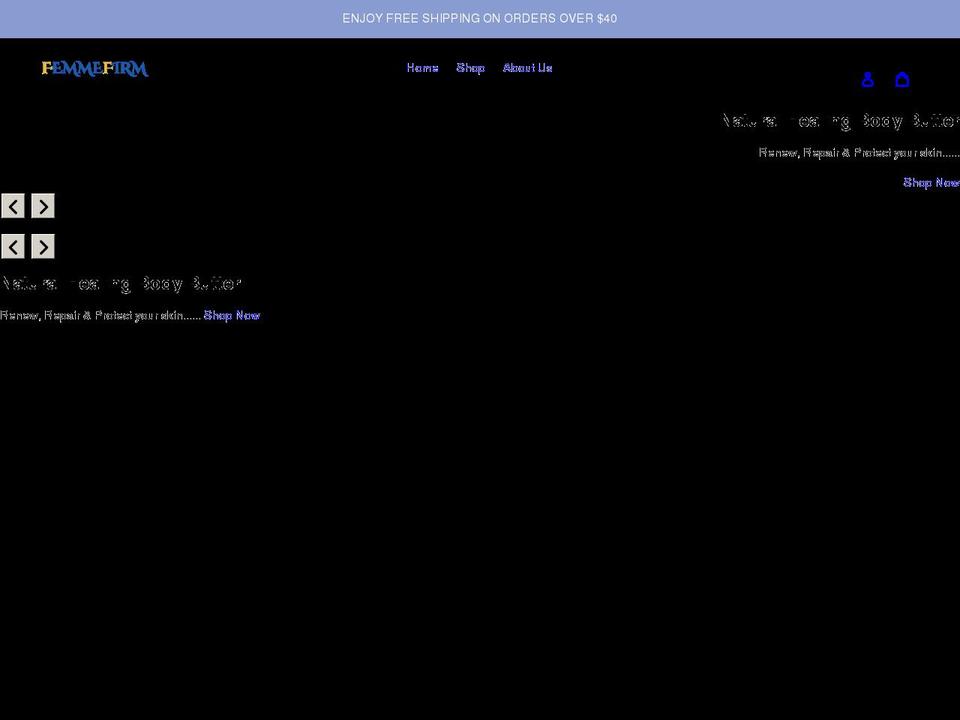Open the About Us menu item

point(527,68)
